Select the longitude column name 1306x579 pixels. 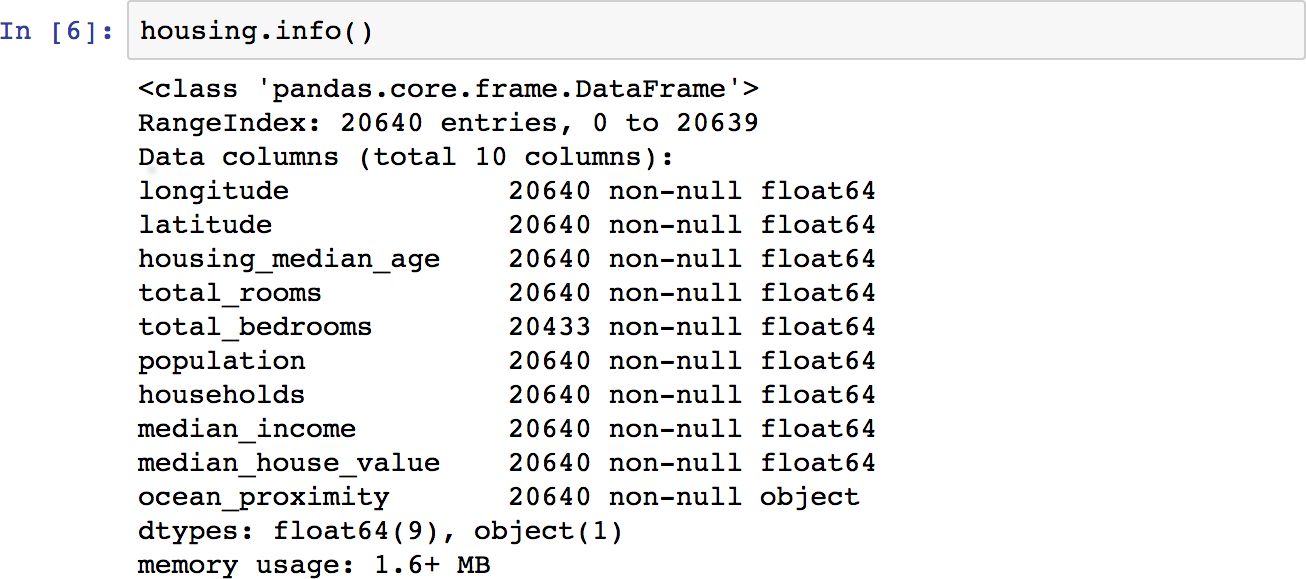(x=213, y=191)
